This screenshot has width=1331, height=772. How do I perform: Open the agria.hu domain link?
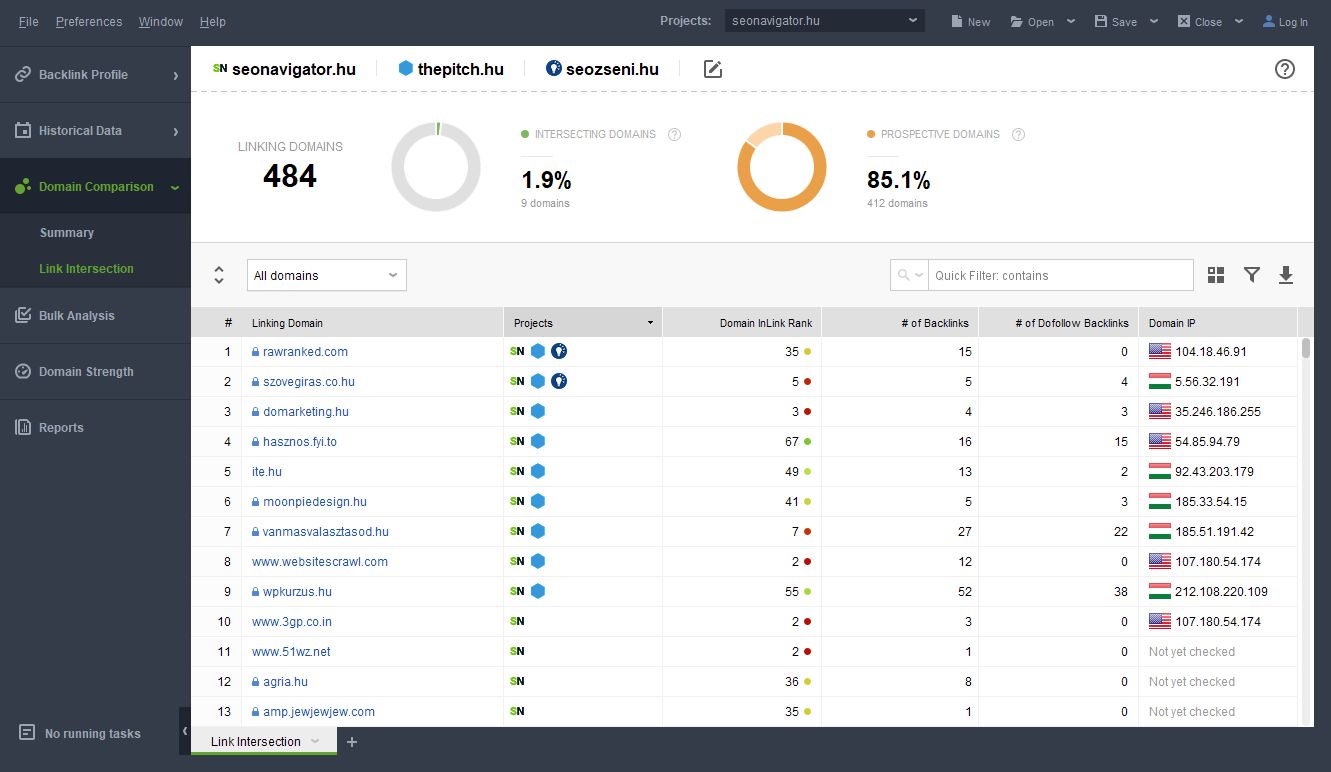(x=285, y=681)
